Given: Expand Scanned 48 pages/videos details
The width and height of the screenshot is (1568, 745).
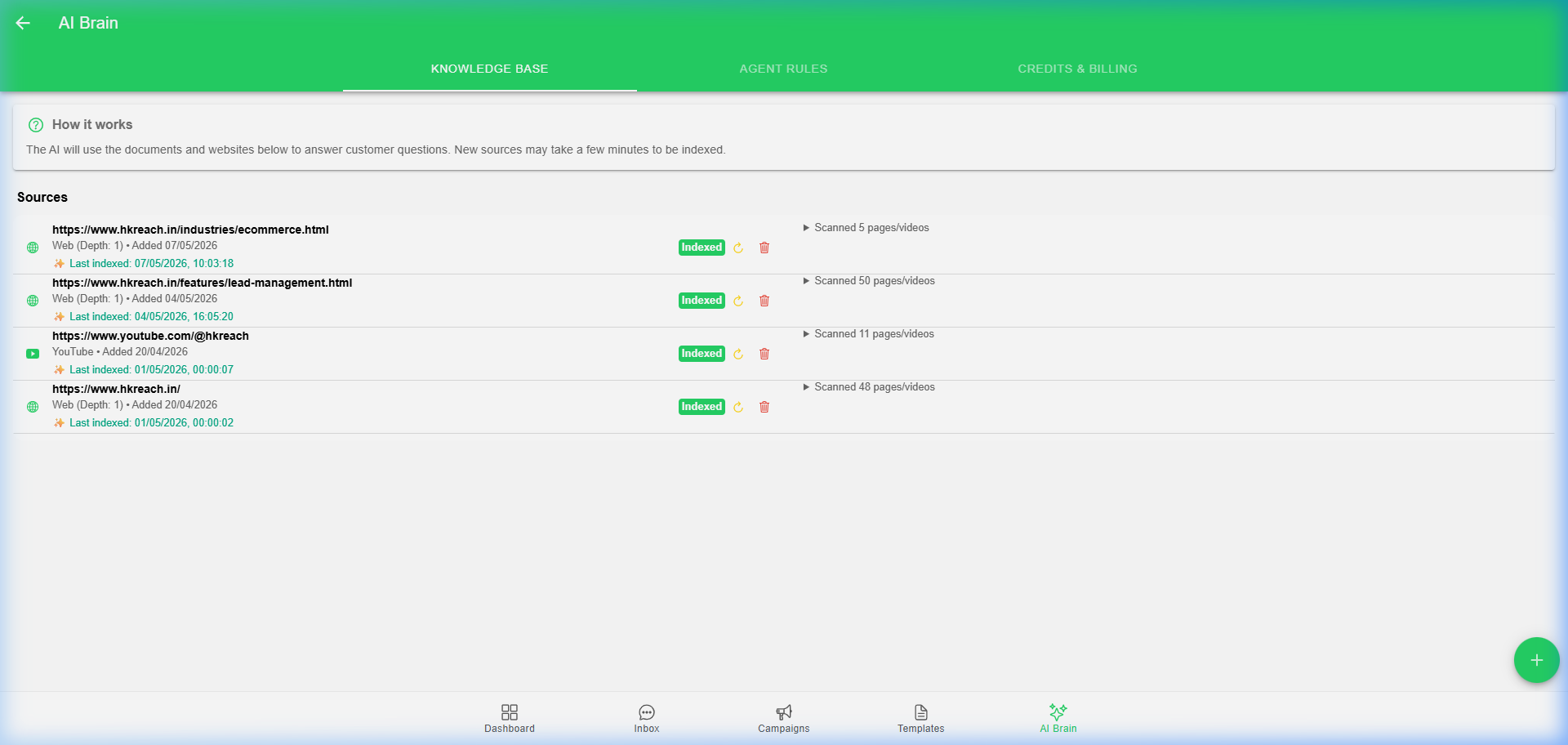Looking at the screenshot, I should (x=869, y=387).
